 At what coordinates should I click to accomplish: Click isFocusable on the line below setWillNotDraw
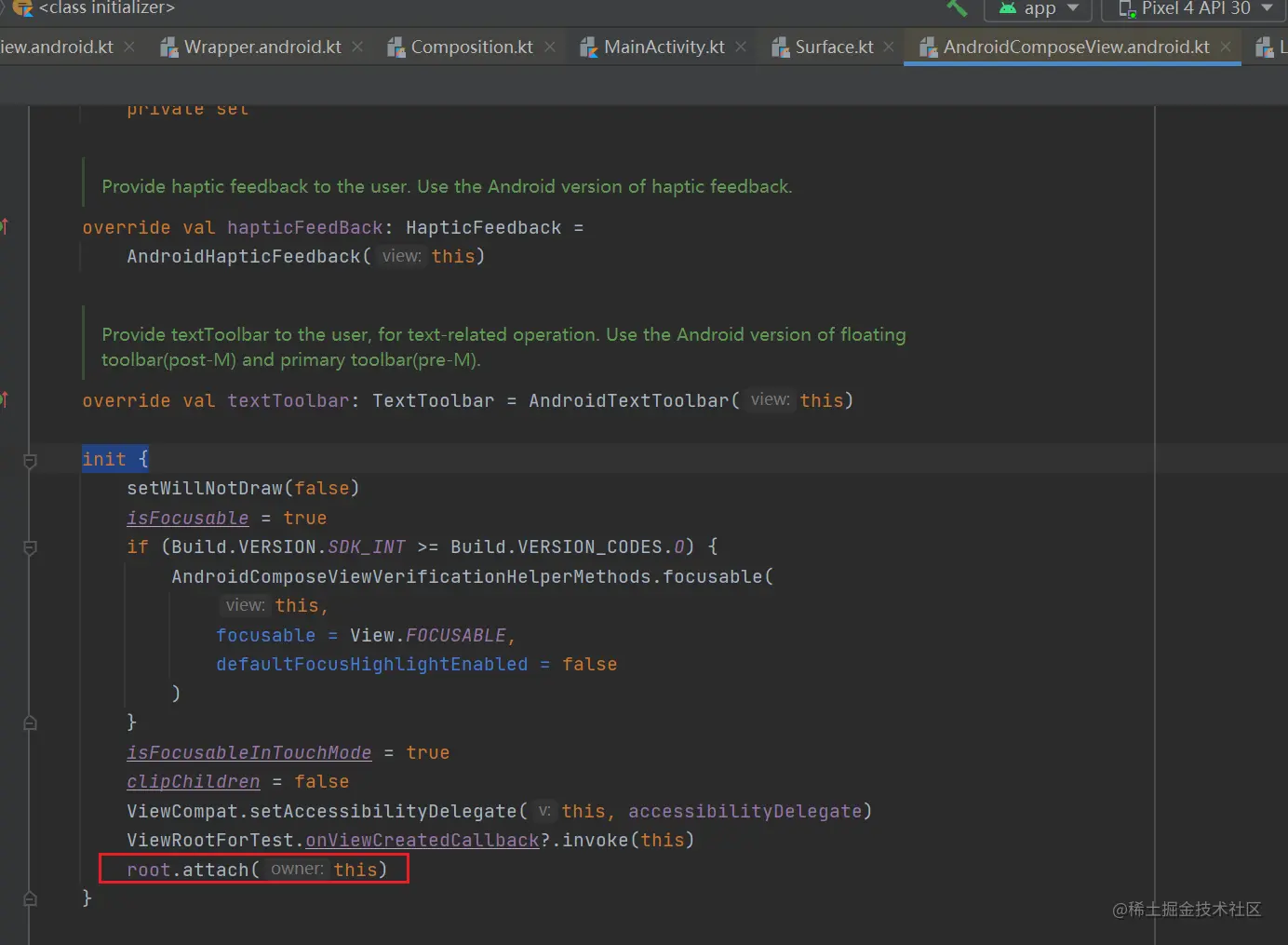[x=188, y=519]
